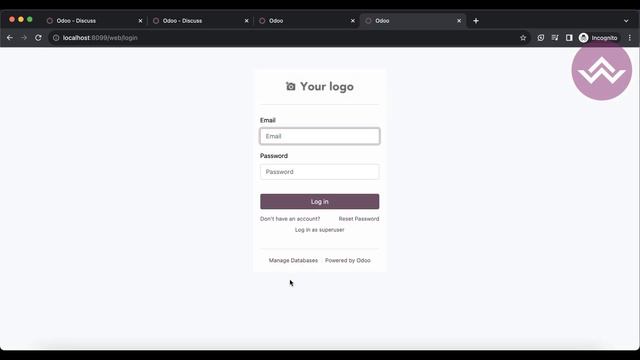This screenshot has height=360, width=640.
Task: Go back with the browser back arrow
Action: 10,38
